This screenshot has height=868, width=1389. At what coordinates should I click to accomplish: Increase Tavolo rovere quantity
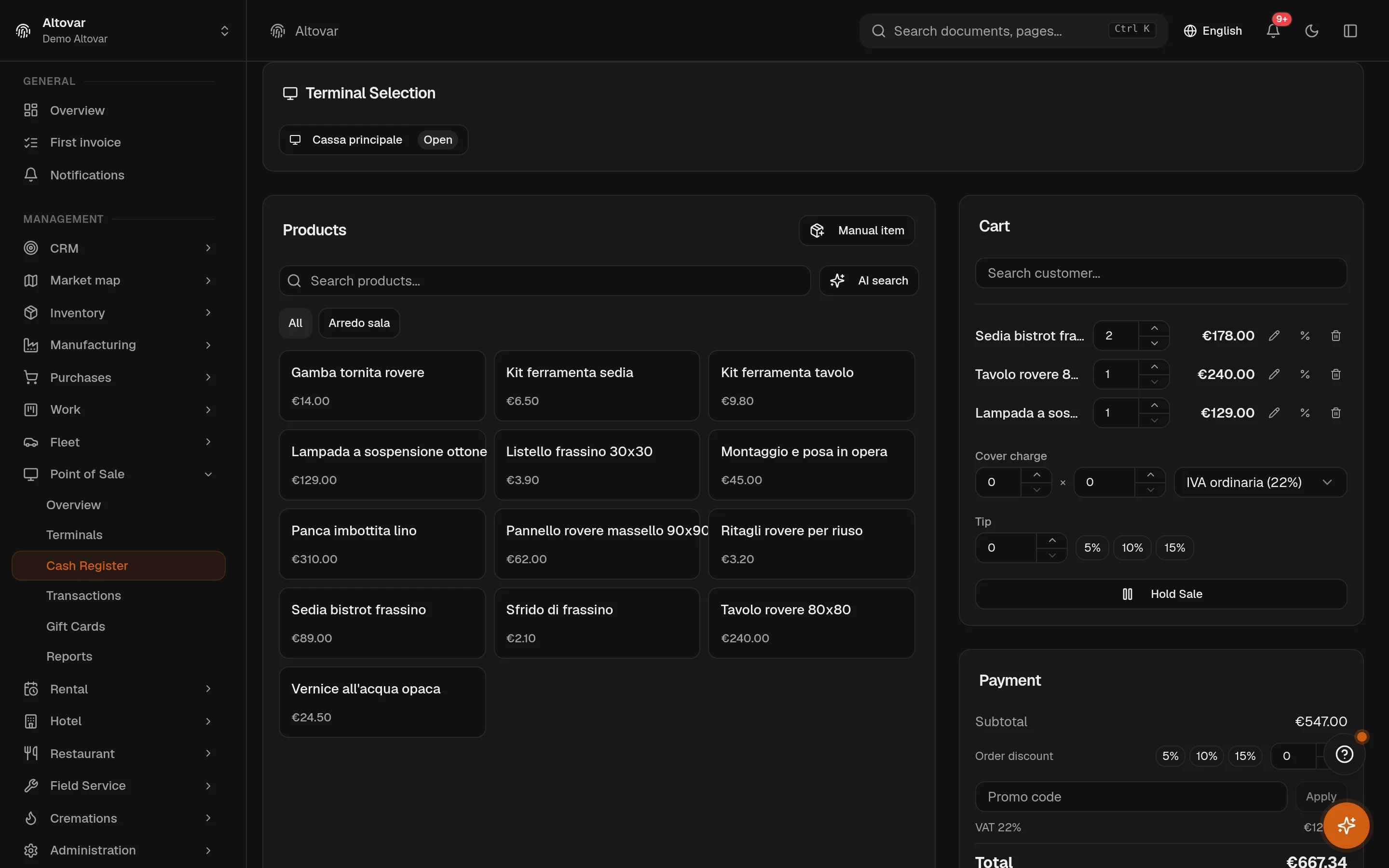click(1154, 367)
